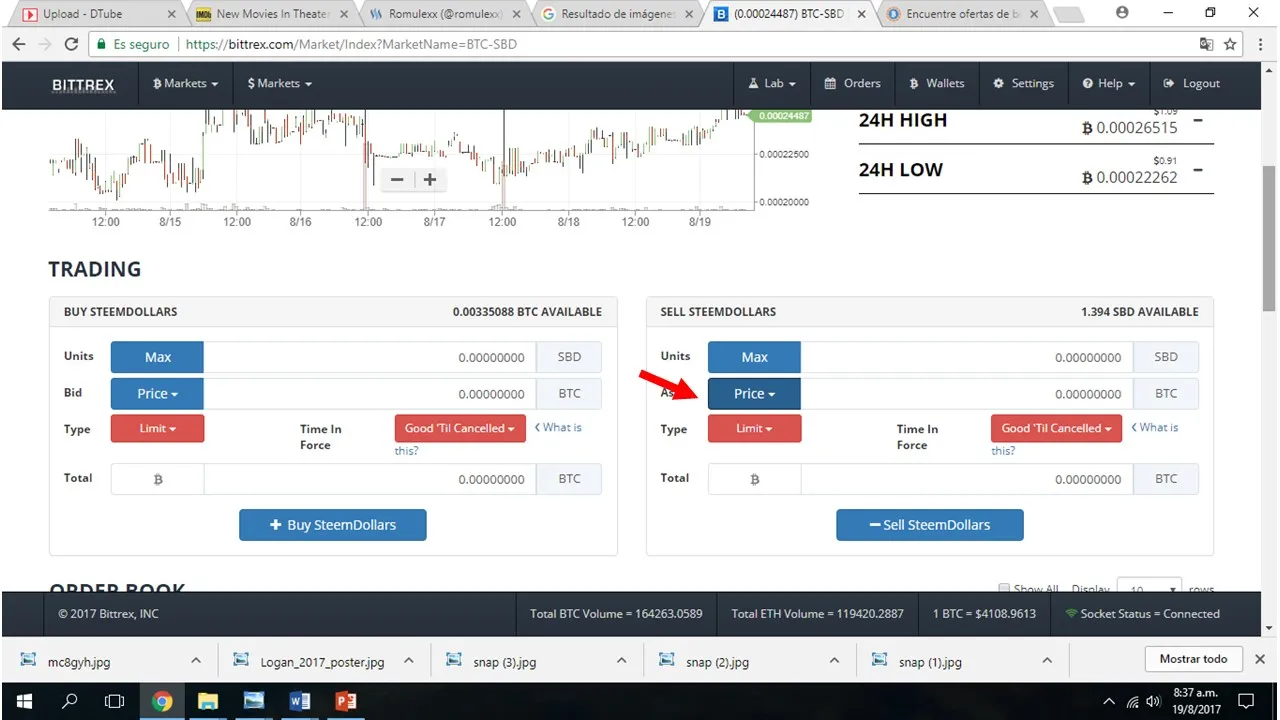Viewport: 1280px width, 720px height.
Task: Open the Windows Start menu
Action: (x=24, y=701)
